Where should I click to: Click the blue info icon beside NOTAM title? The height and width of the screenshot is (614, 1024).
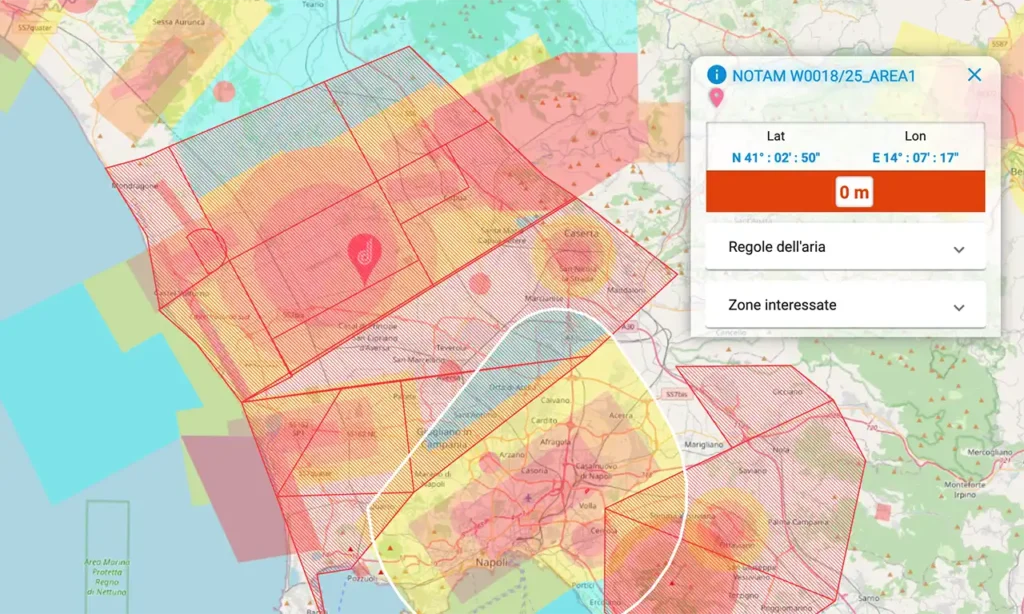(716, 74)
